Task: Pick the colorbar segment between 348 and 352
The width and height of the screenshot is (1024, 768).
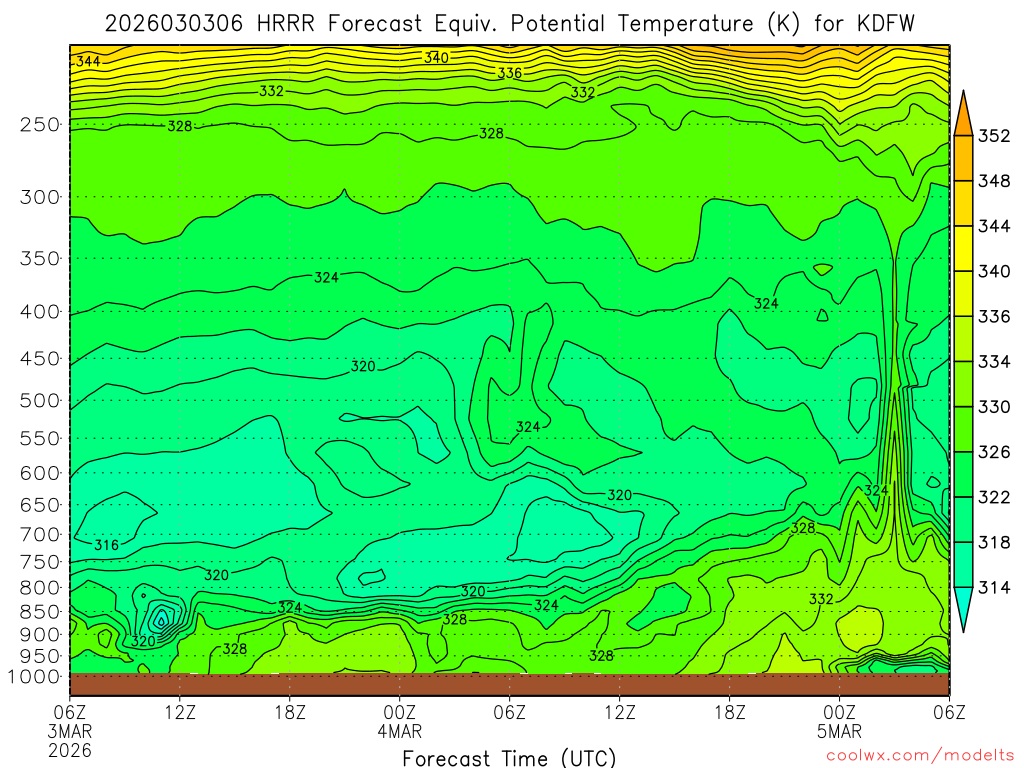Action: [x=963, y=158]
